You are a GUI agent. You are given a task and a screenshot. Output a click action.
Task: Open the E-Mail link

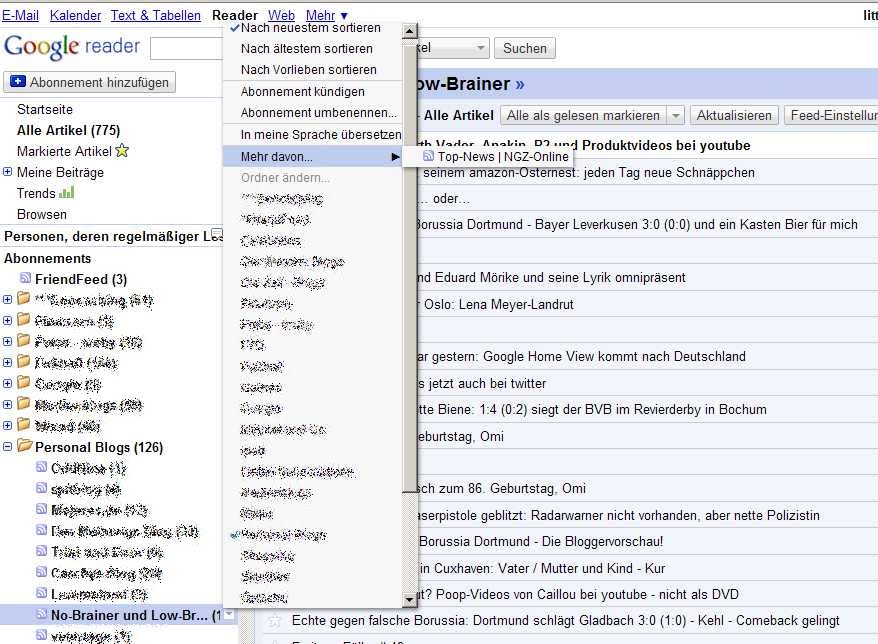pos(20,16)
